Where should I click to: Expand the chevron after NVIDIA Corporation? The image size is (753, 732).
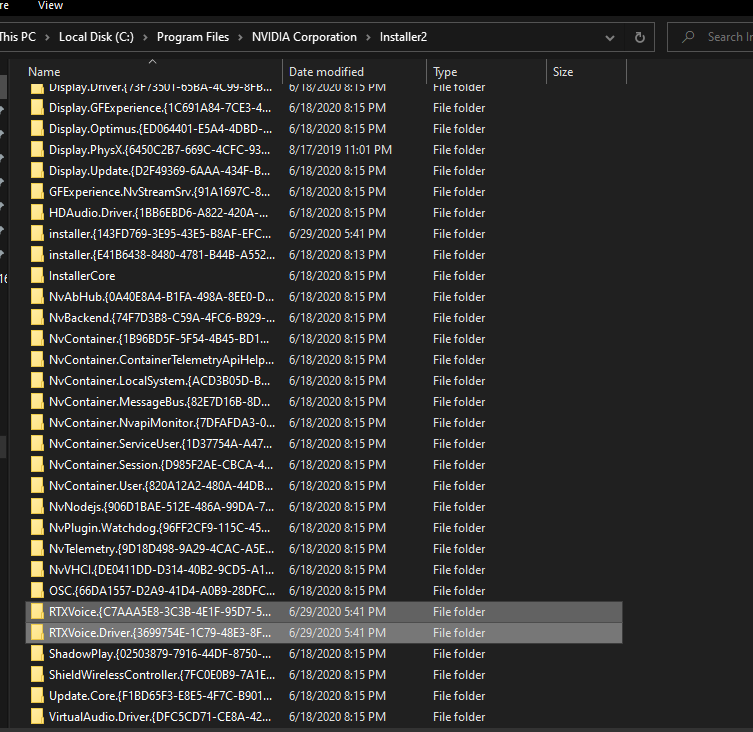[368, 37]
